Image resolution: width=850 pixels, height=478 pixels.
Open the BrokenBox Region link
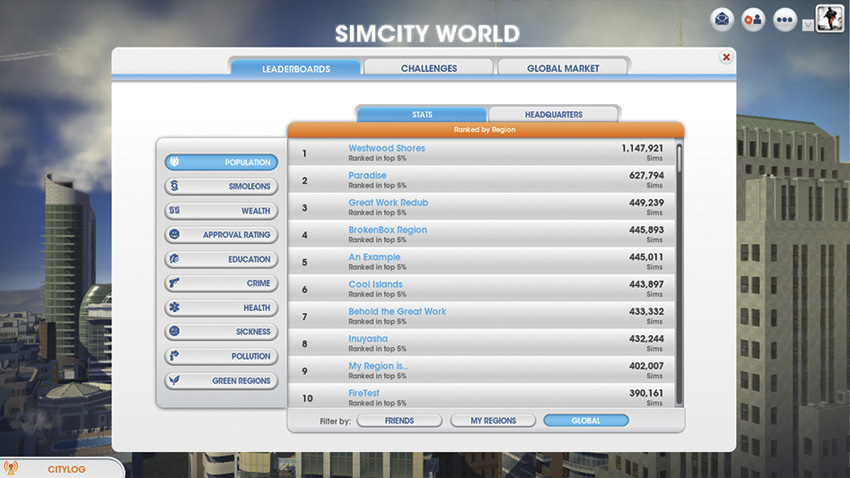[x=388, y=230]
